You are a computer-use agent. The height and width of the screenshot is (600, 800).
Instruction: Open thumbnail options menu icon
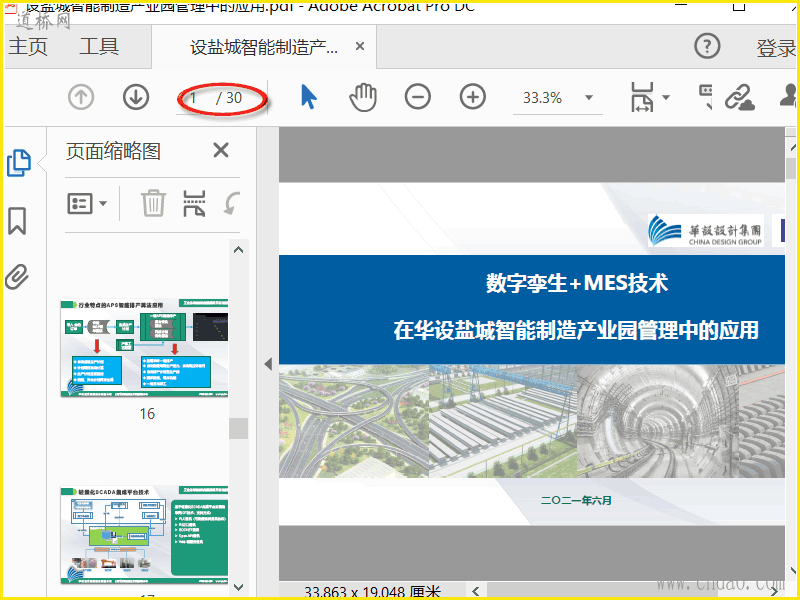point(80,204)
